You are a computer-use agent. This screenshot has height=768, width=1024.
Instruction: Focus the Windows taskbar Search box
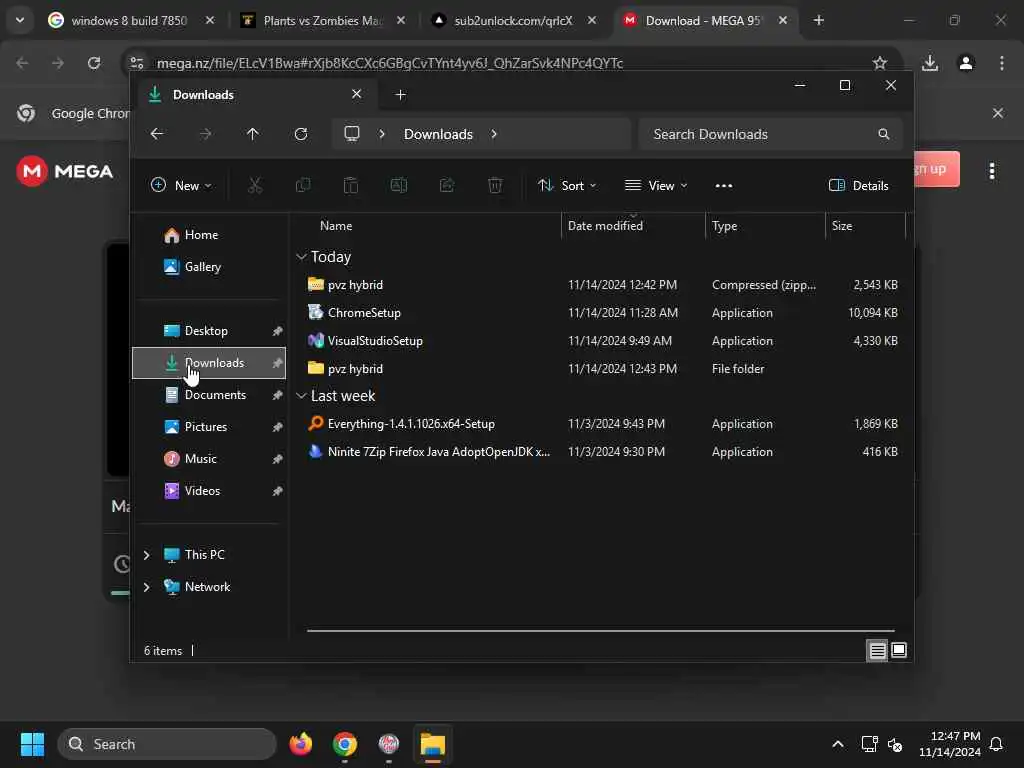pyautogui.click(x=167, y=744)
